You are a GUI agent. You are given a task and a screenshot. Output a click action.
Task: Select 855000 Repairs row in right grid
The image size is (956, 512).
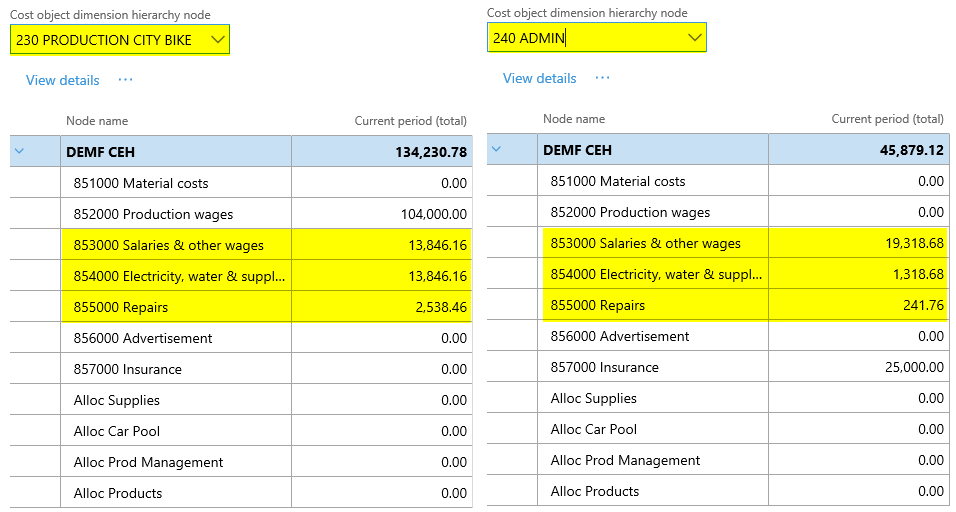coord(597,305)
